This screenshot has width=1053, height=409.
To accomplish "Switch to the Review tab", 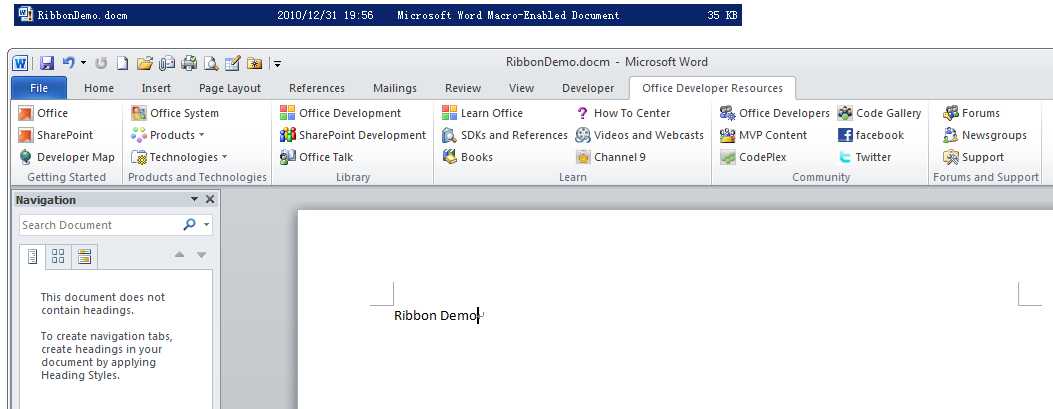I will pos(463,88).
